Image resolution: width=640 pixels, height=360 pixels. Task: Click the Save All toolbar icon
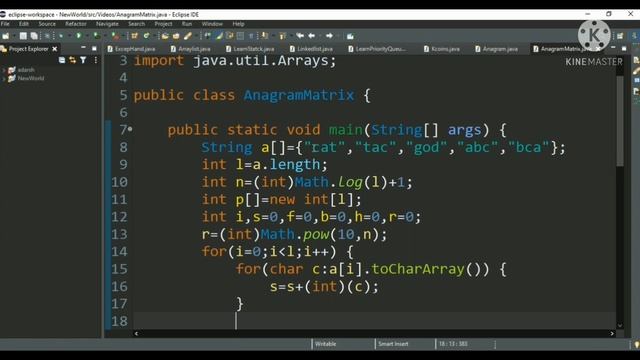34,36
